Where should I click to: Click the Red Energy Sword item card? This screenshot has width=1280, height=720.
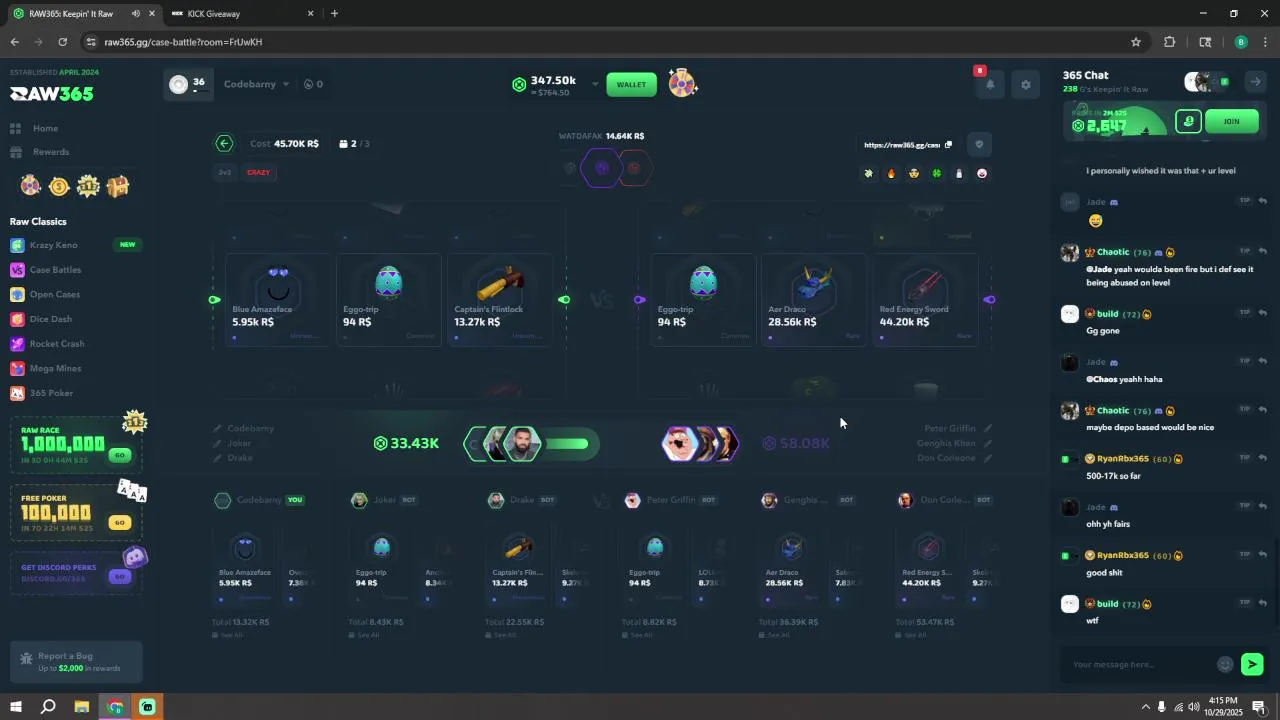[925, 299]
